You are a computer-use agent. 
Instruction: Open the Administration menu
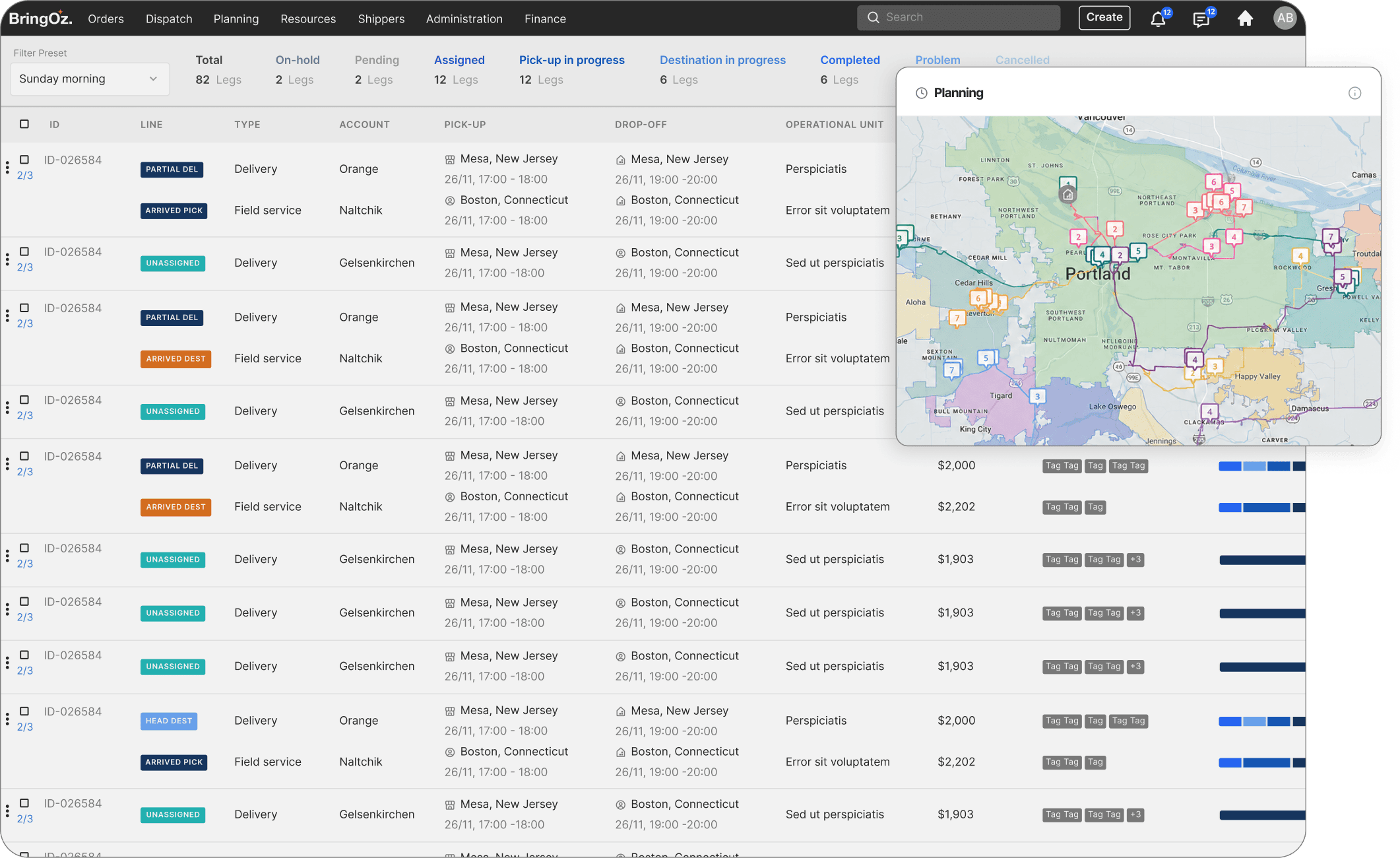click(x=464, y=19)
